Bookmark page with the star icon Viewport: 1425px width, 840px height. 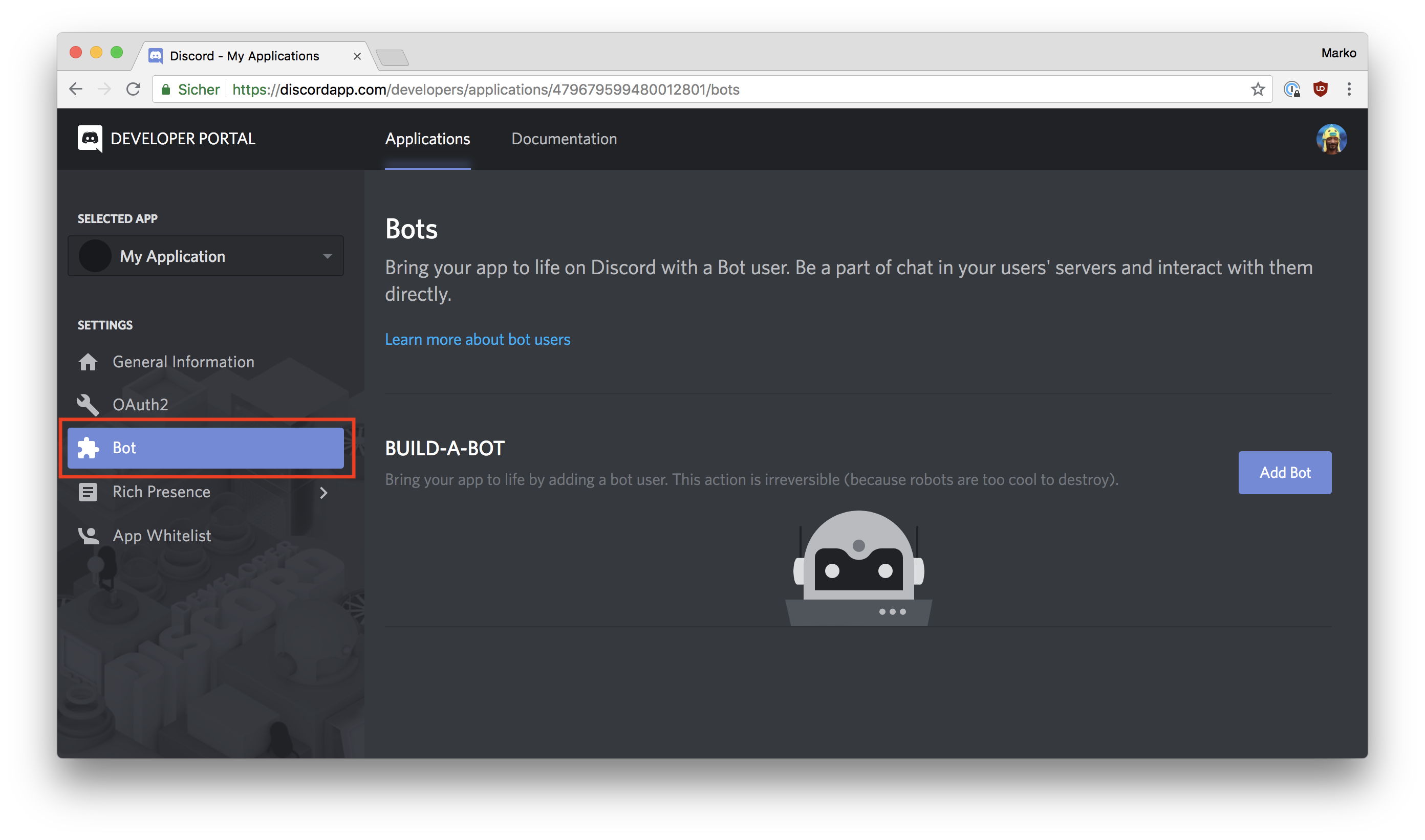[1257, 90]
